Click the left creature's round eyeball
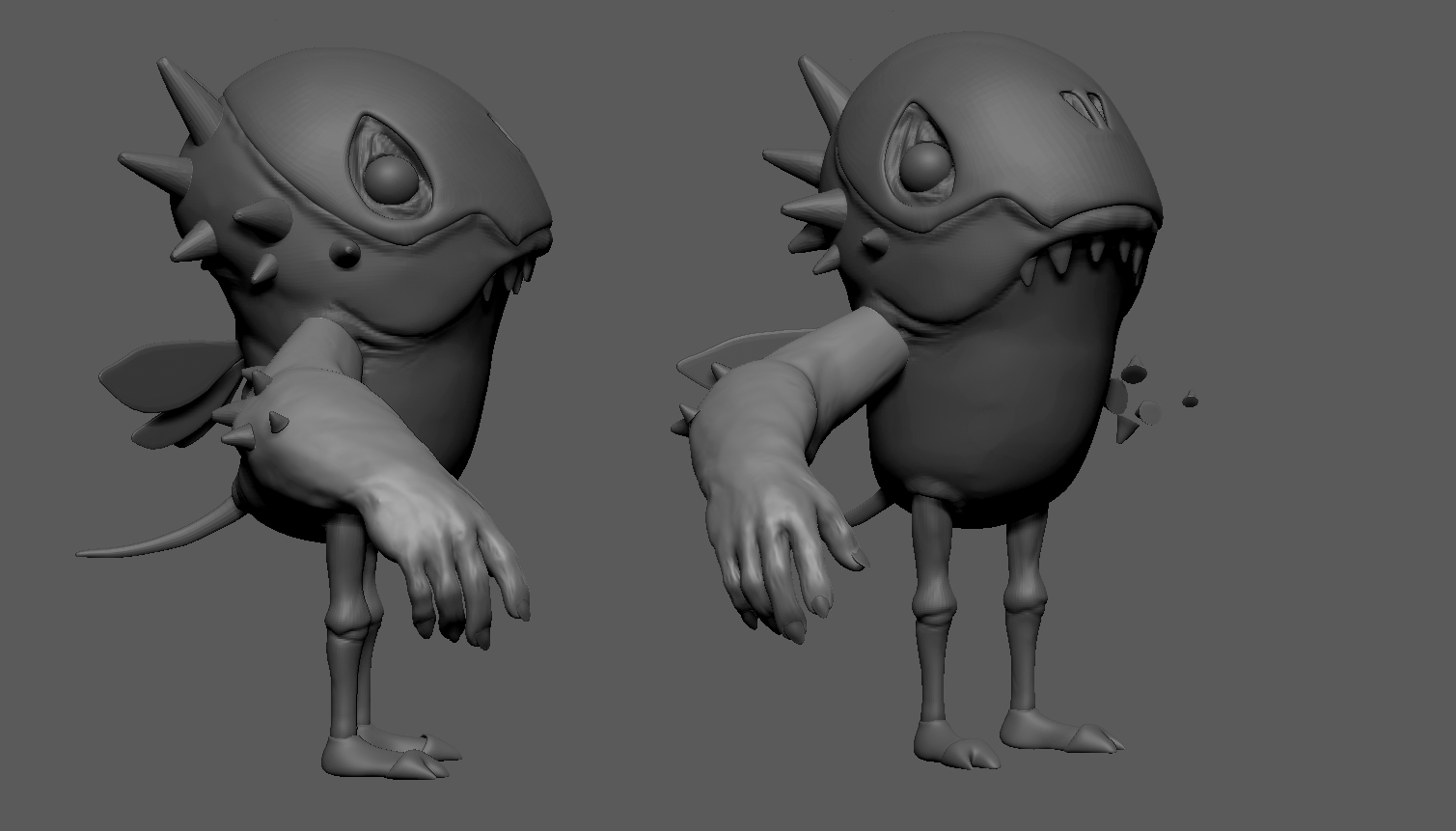Image resolution: width=1456 pixels, height=831 pixels. (x=390, y=179)
